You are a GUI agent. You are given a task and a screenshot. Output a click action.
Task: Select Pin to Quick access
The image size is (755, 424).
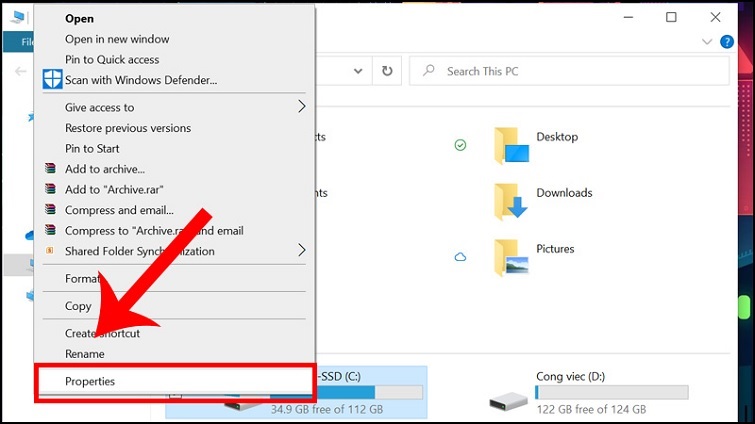[112, 59]
